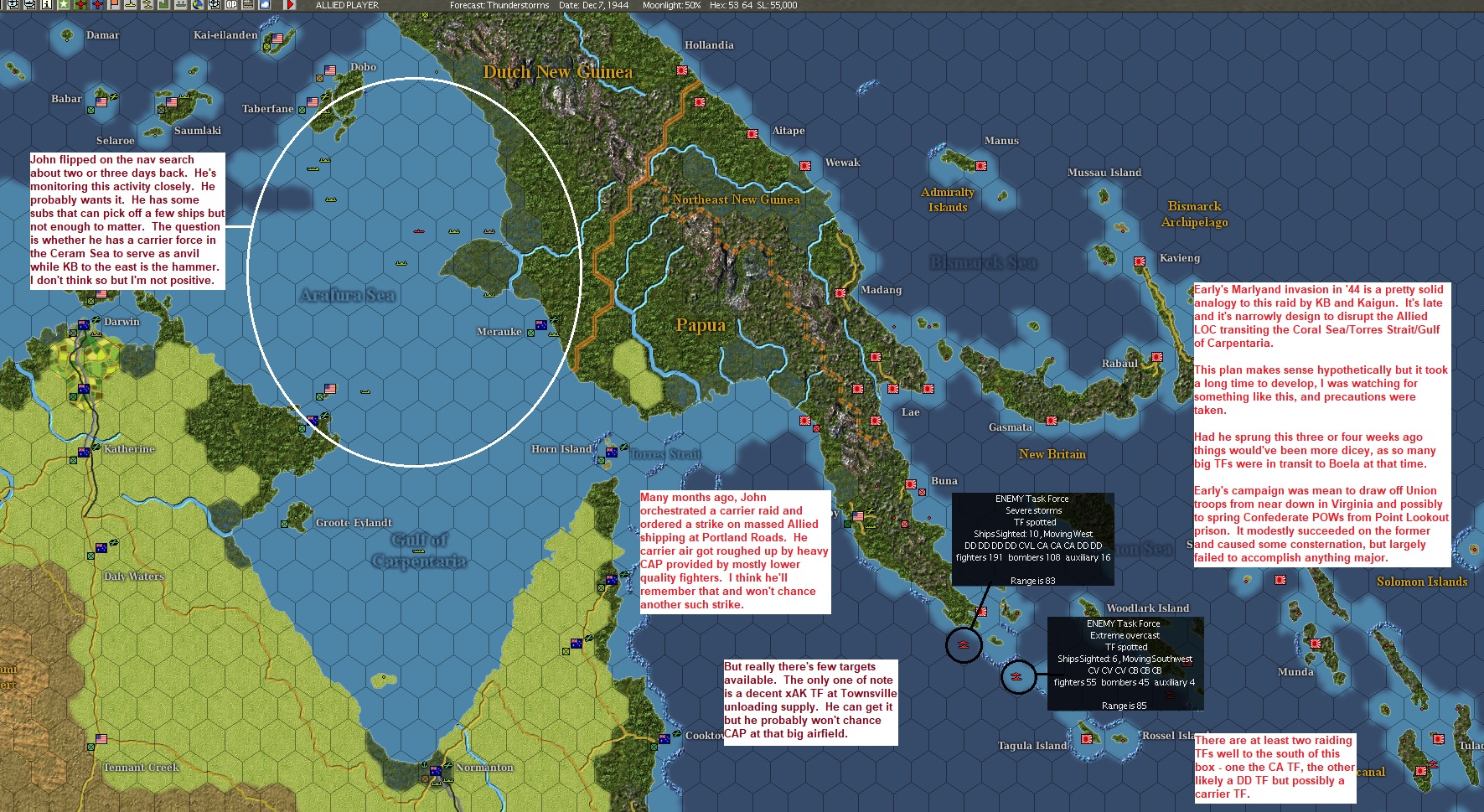Click red aircraft on green background icon
This screenshot has width=1484, height=812.
[80, 4]
